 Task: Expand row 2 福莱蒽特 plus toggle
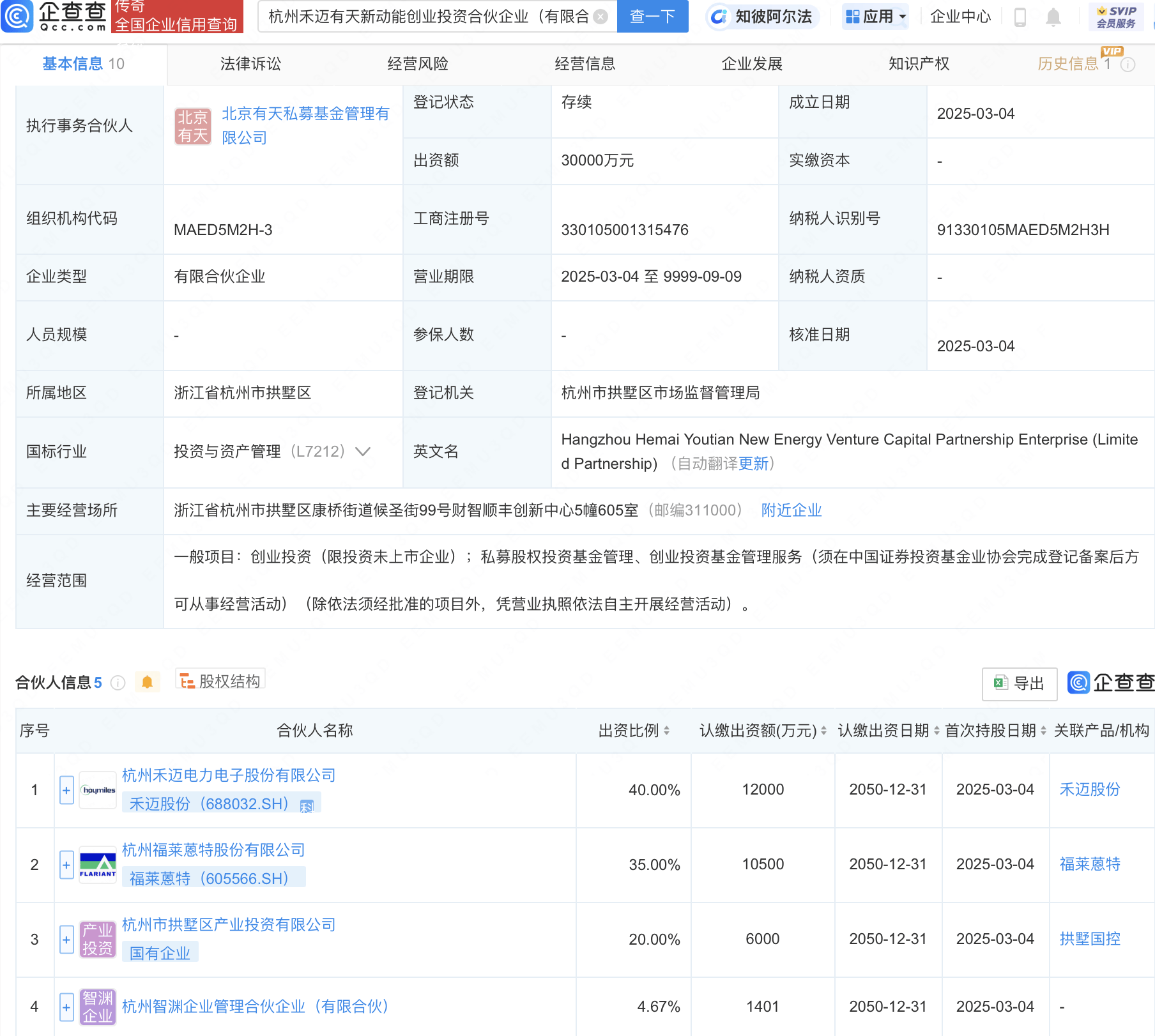point(66,865)
